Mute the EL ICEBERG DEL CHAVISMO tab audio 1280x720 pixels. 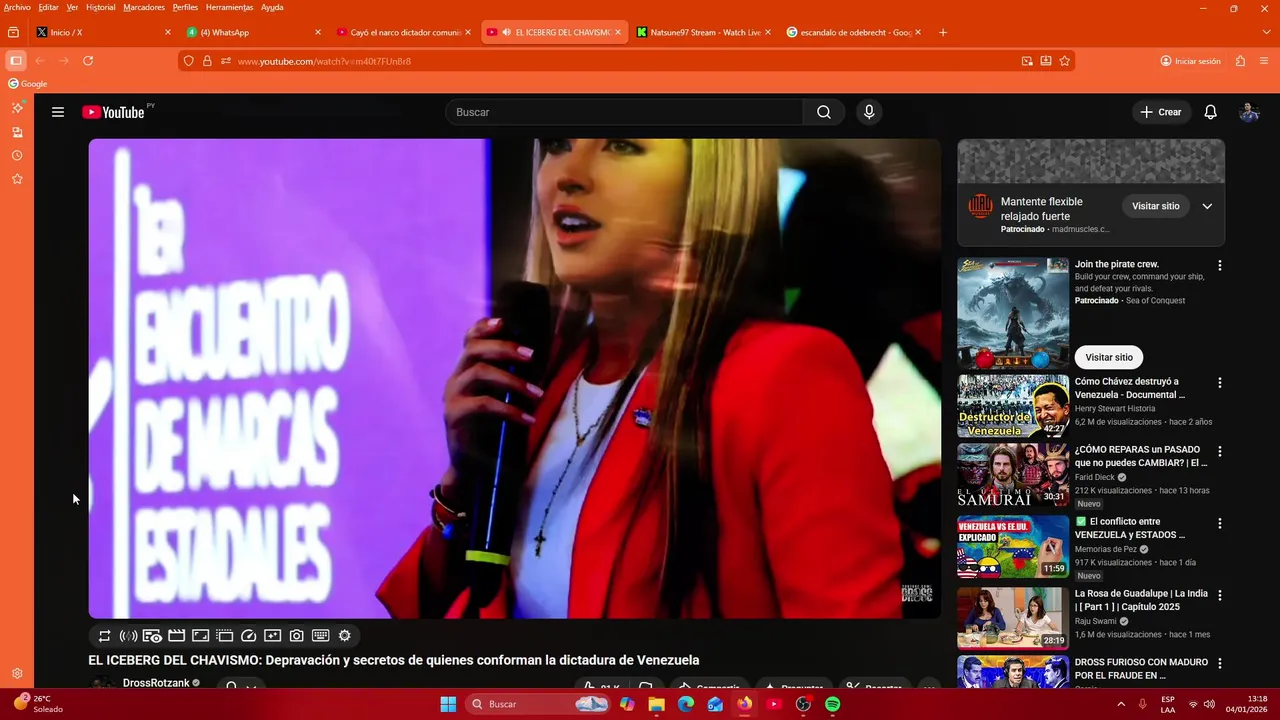[x=507, y=32]
